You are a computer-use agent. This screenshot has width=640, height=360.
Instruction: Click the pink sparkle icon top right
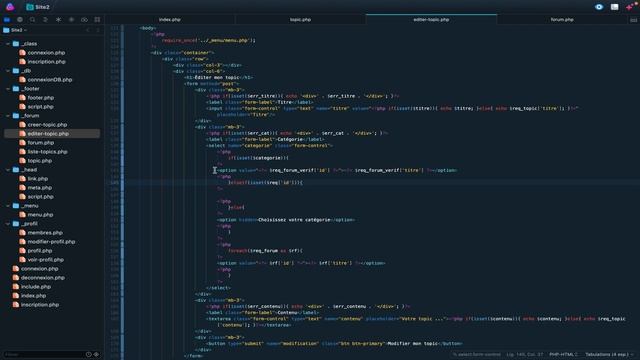[631, 7]
